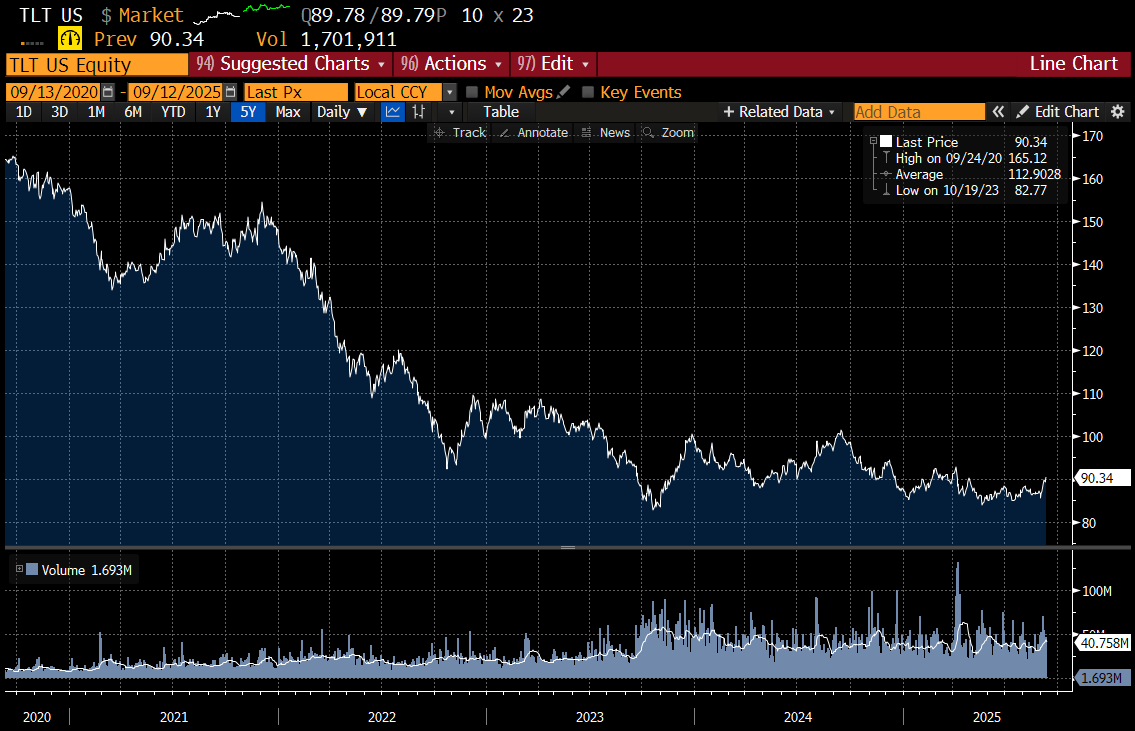Click the High marker icon in legend
Image resolution: width=1135 pixels, height=731 pixels.
point(886,158)
